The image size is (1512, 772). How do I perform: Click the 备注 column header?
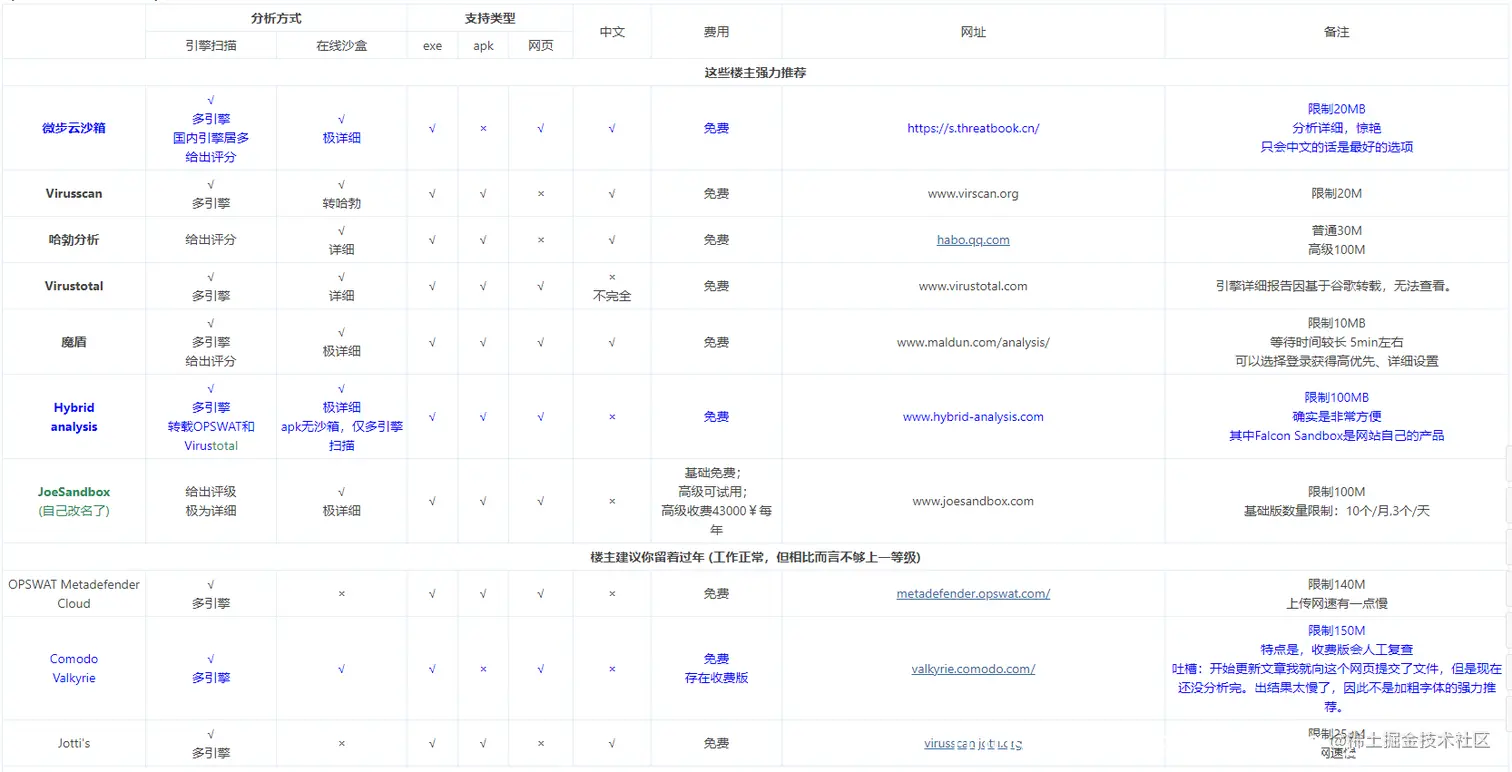[1336, 32]
